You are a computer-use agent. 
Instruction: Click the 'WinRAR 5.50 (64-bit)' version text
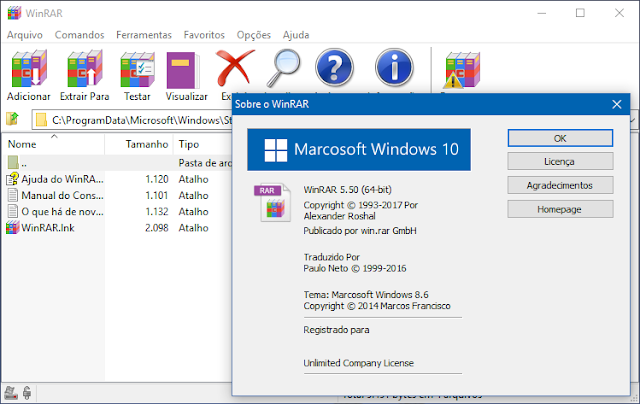(347, 190)
